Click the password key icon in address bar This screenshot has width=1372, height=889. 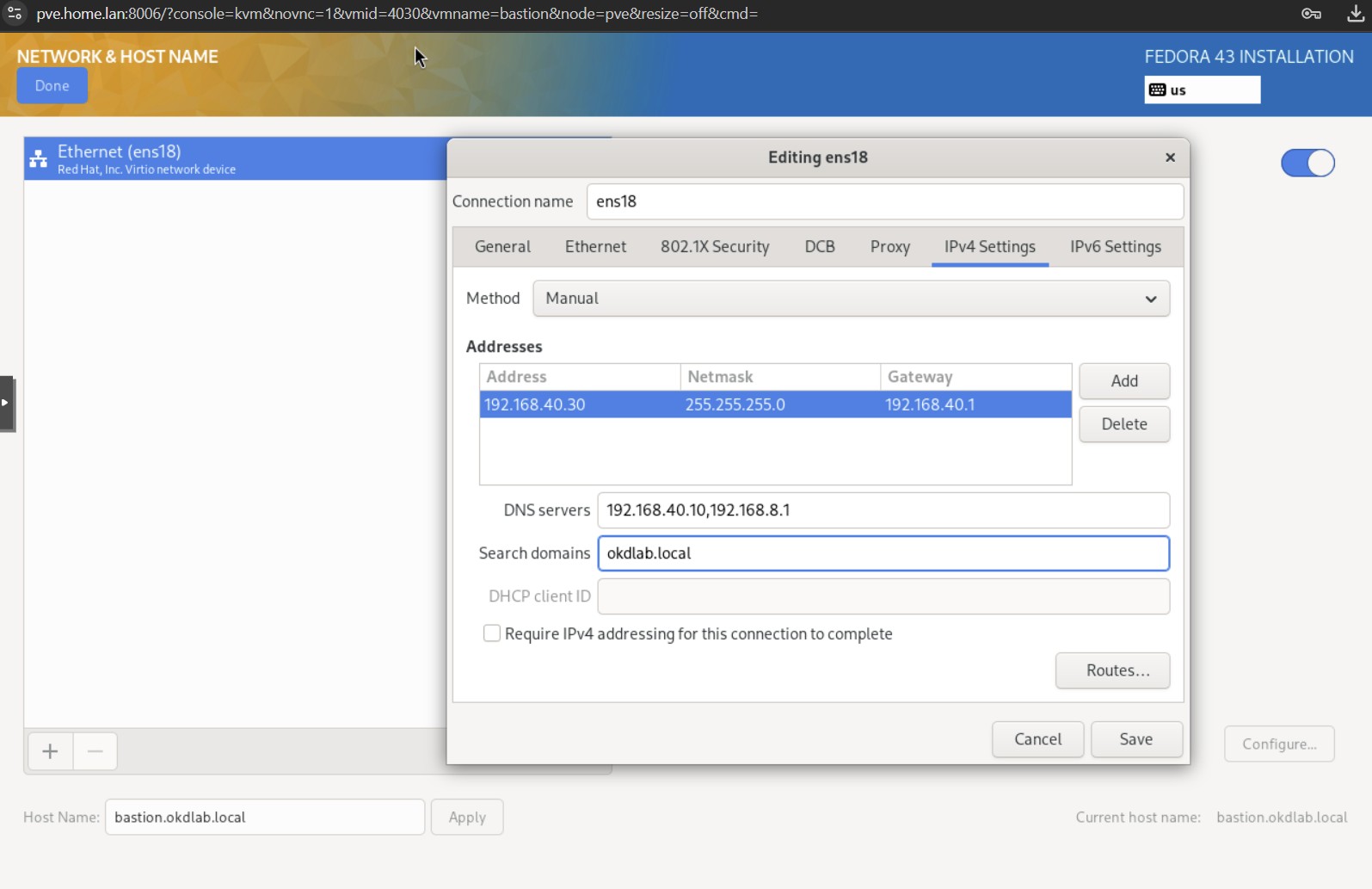click(x=1310, y=14)
